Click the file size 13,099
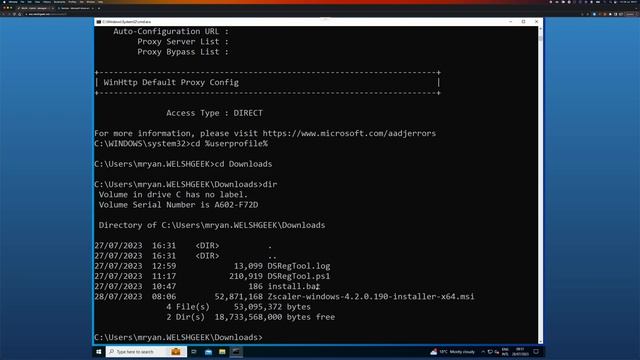 tap(248, 266)
